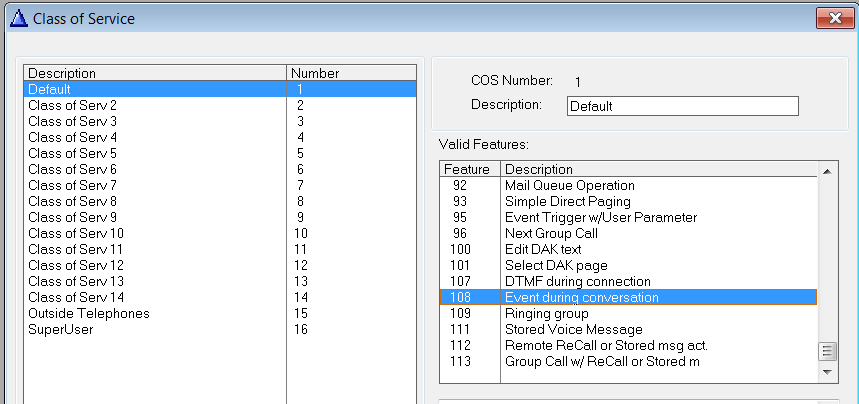Sort list by Number column header
This screenshot has height=404, width=859.
(350, 73)
